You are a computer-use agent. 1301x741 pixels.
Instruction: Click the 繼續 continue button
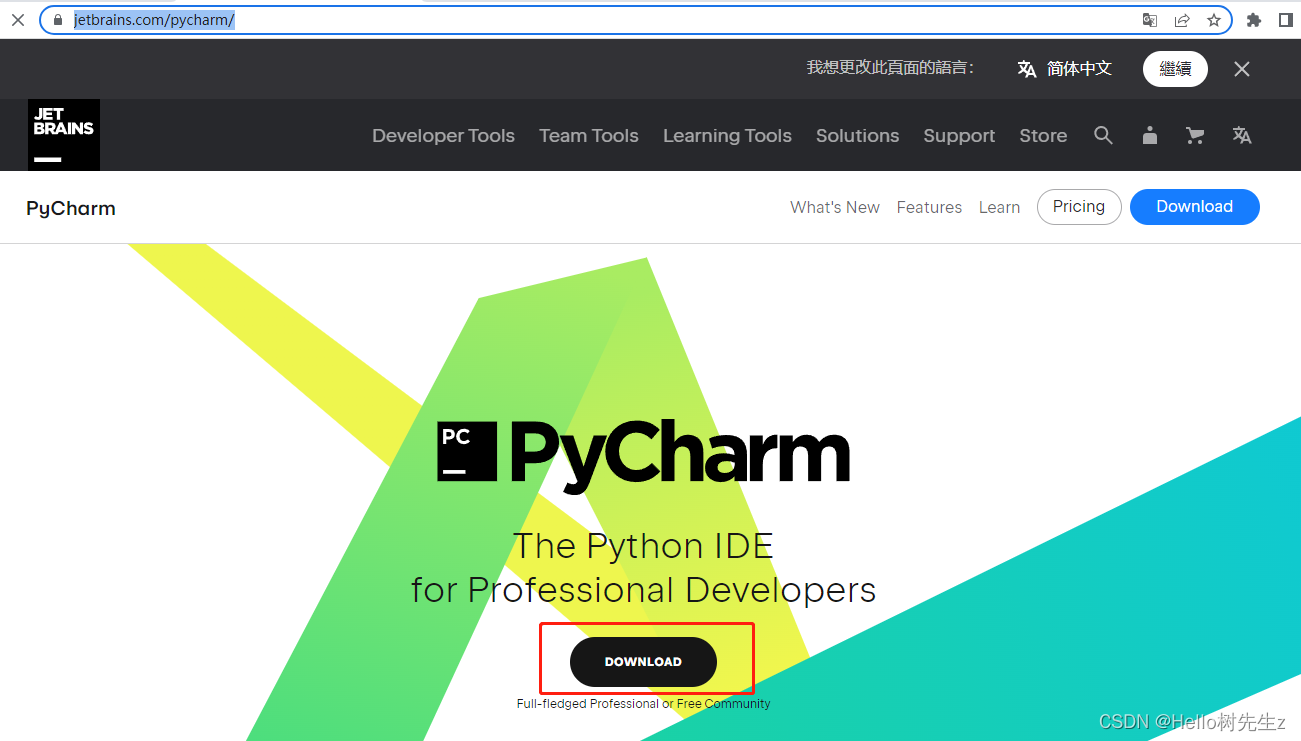coord(1175,69)
